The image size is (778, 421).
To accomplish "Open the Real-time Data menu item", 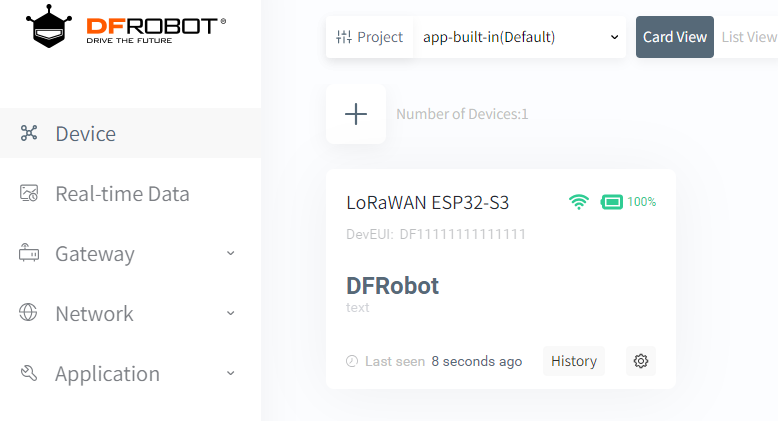I will click(122, 193).
